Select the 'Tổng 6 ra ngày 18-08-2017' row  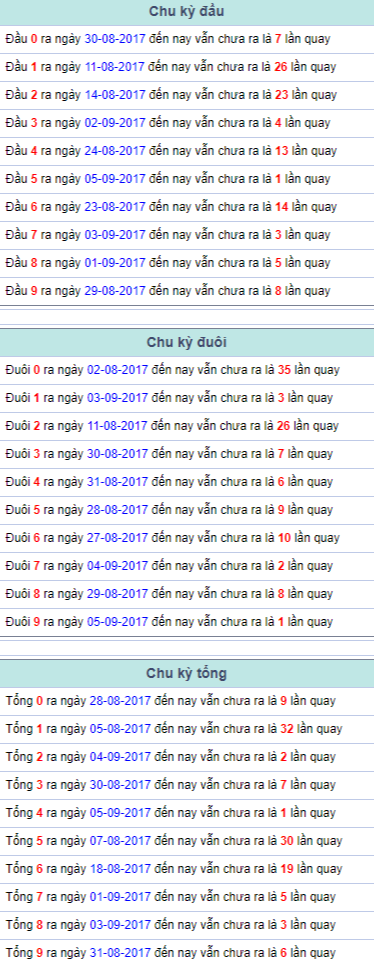187,869
